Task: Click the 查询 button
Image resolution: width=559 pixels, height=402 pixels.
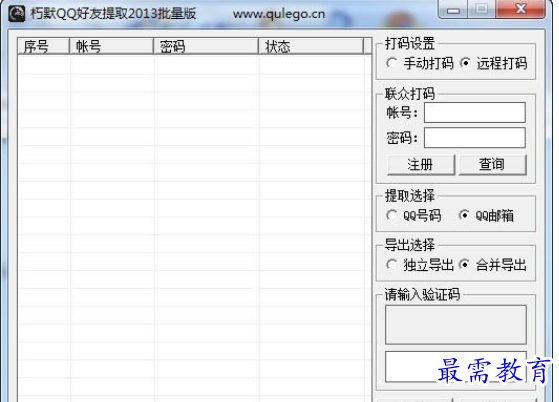Action: point(492,165)
